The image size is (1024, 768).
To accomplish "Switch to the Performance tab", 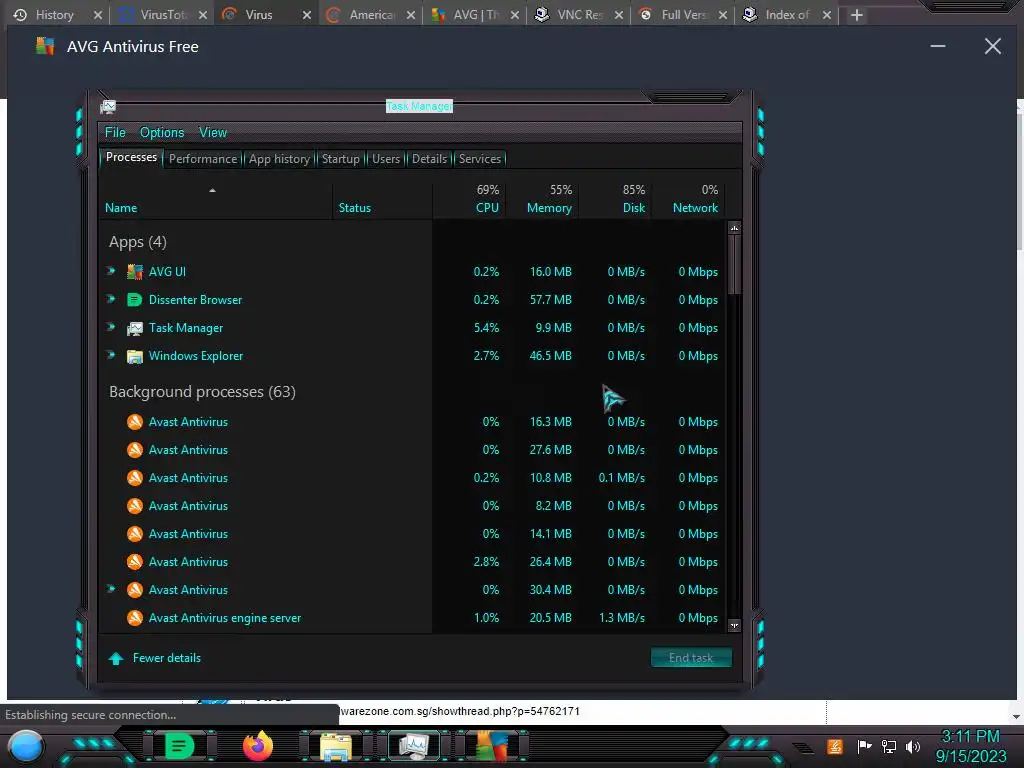I will [x=203, y=159].
